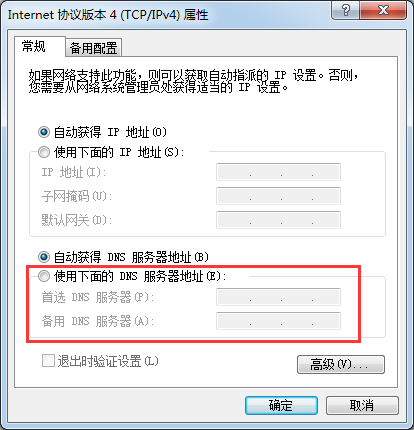Click the 备用 DNS 服务器 field

click(x=278, y=321)
